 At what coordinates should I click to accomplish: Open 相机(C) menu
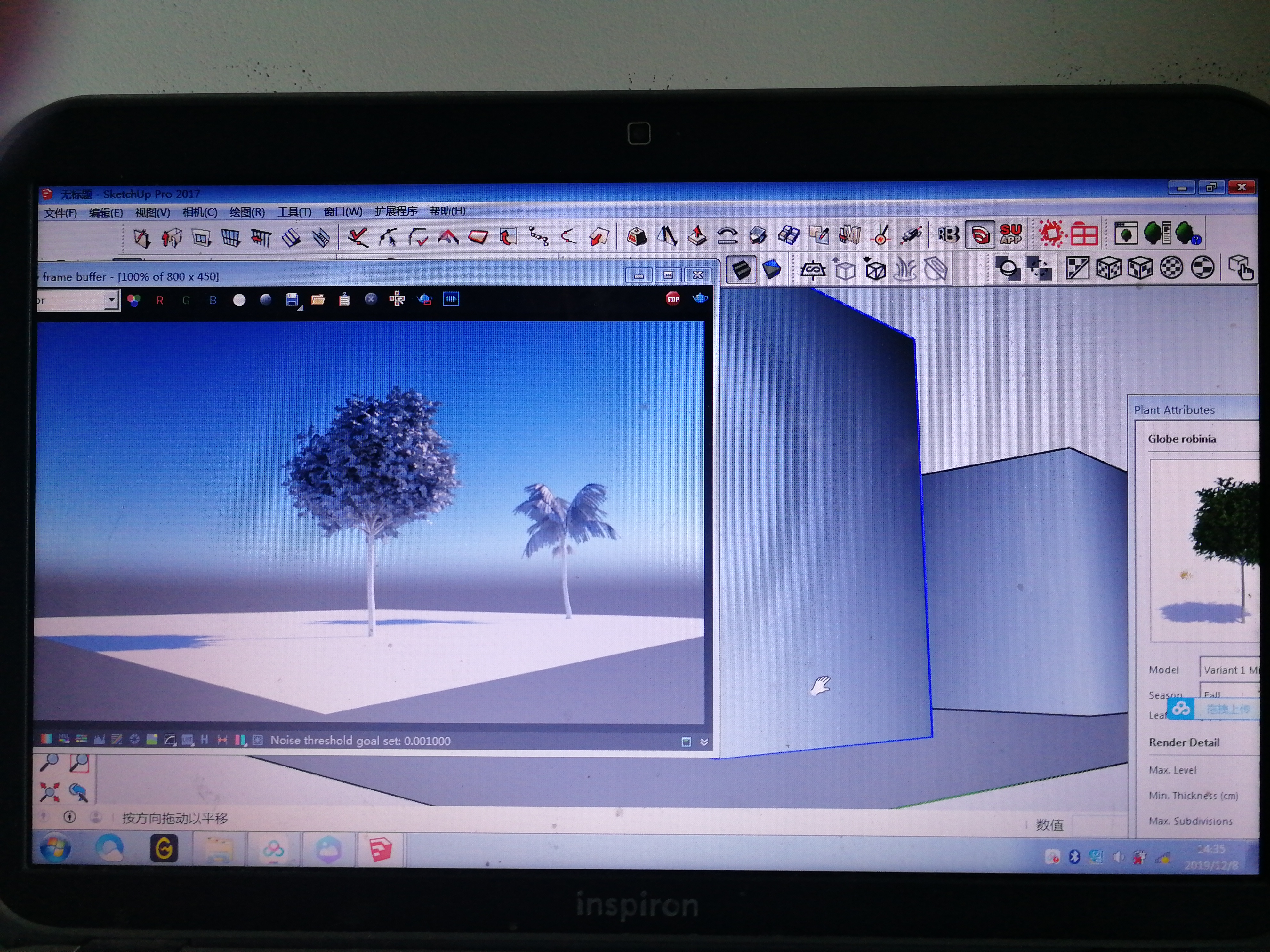click(200, 212)
